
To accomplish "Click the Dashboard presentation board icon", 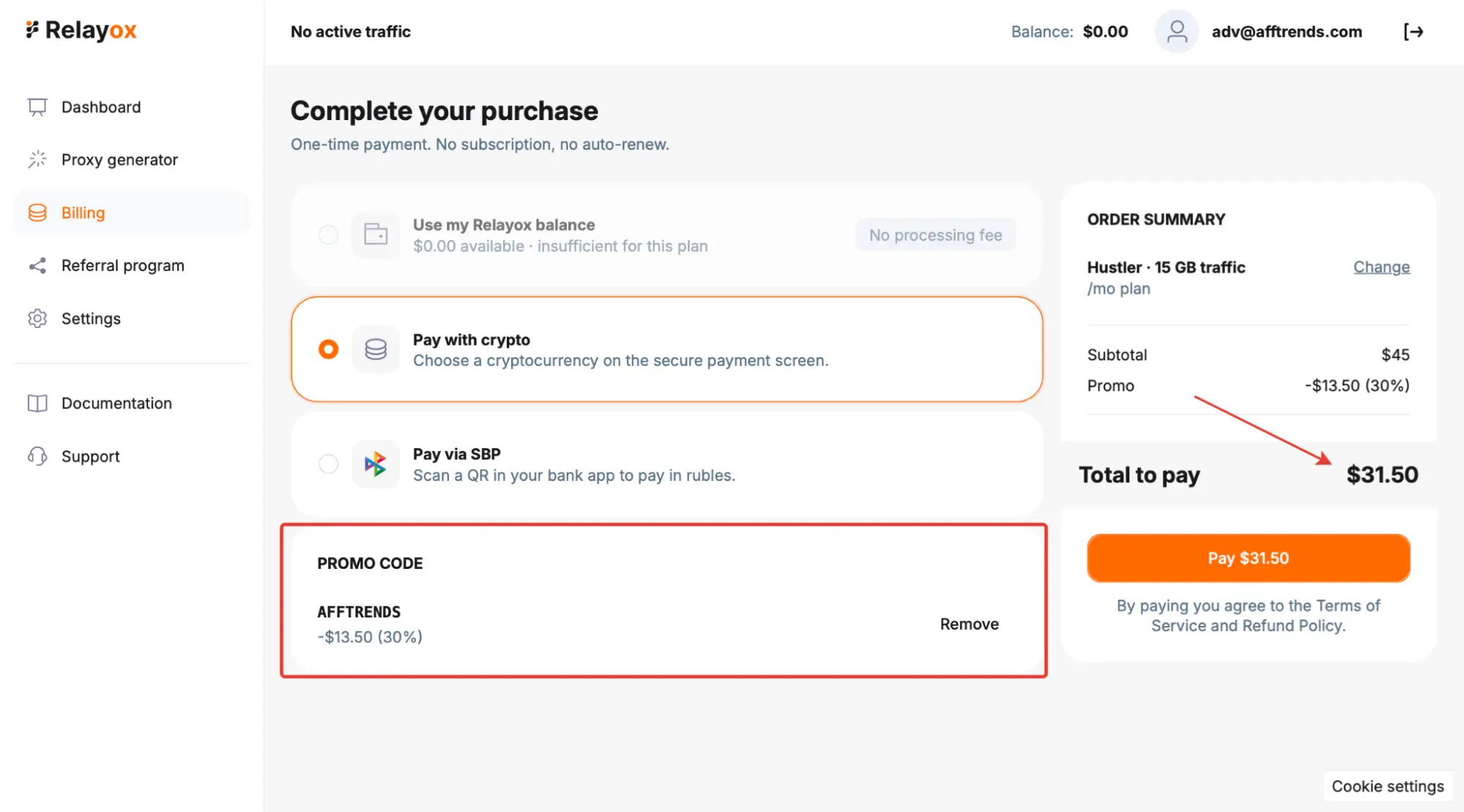I will click(x=37, y=107).
